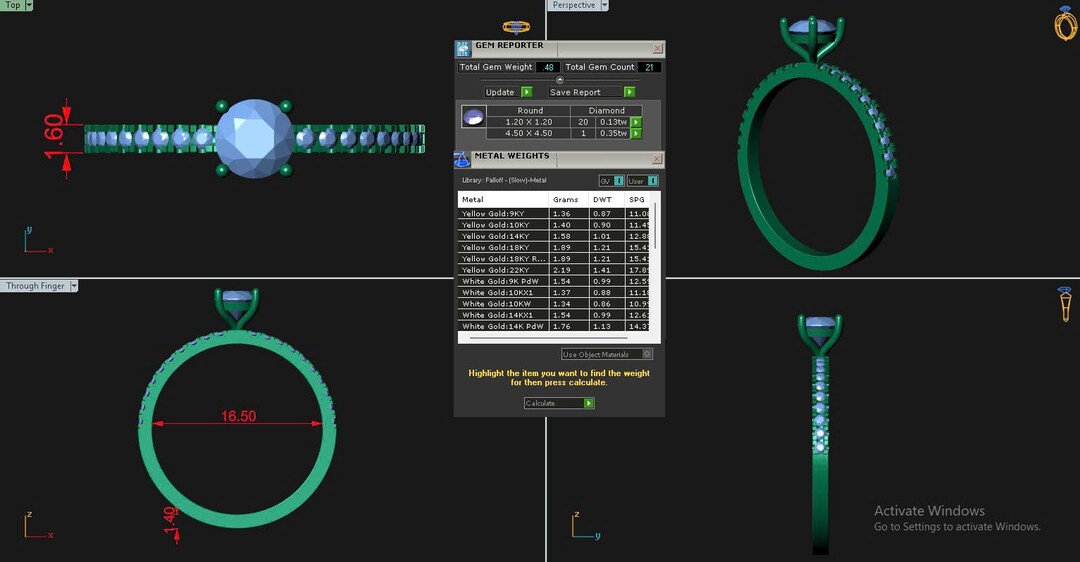This screenshot has height=562, width=1080.
Task: Click the ring icon in Perspective viewport corner
Action: click(x=1065, y=22)
